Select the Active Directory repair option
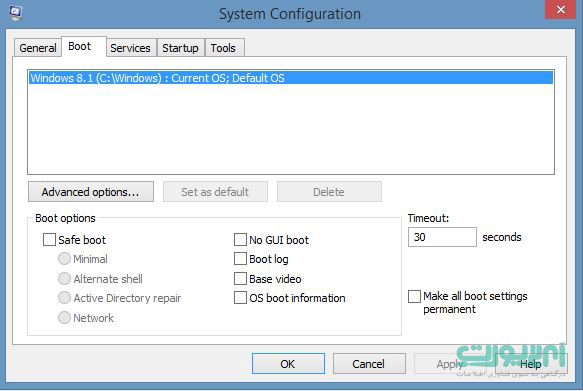 click(x=64, y=298)
